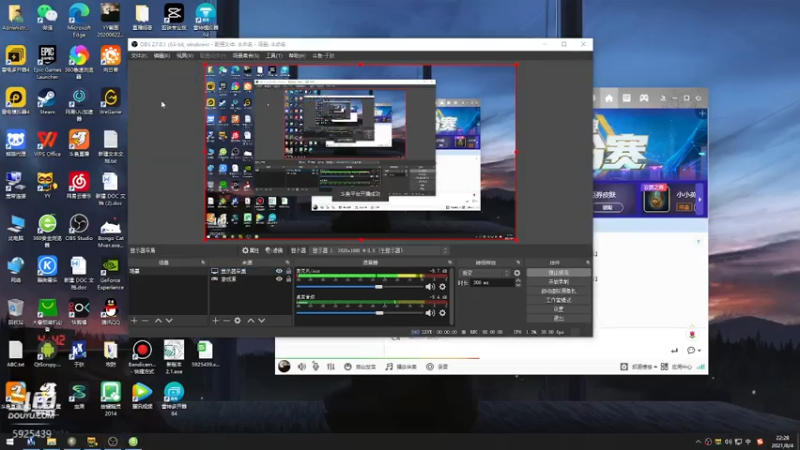Toggle visibility of the second source row
This screenshot has height=450, width=800.
click(279, 279)
